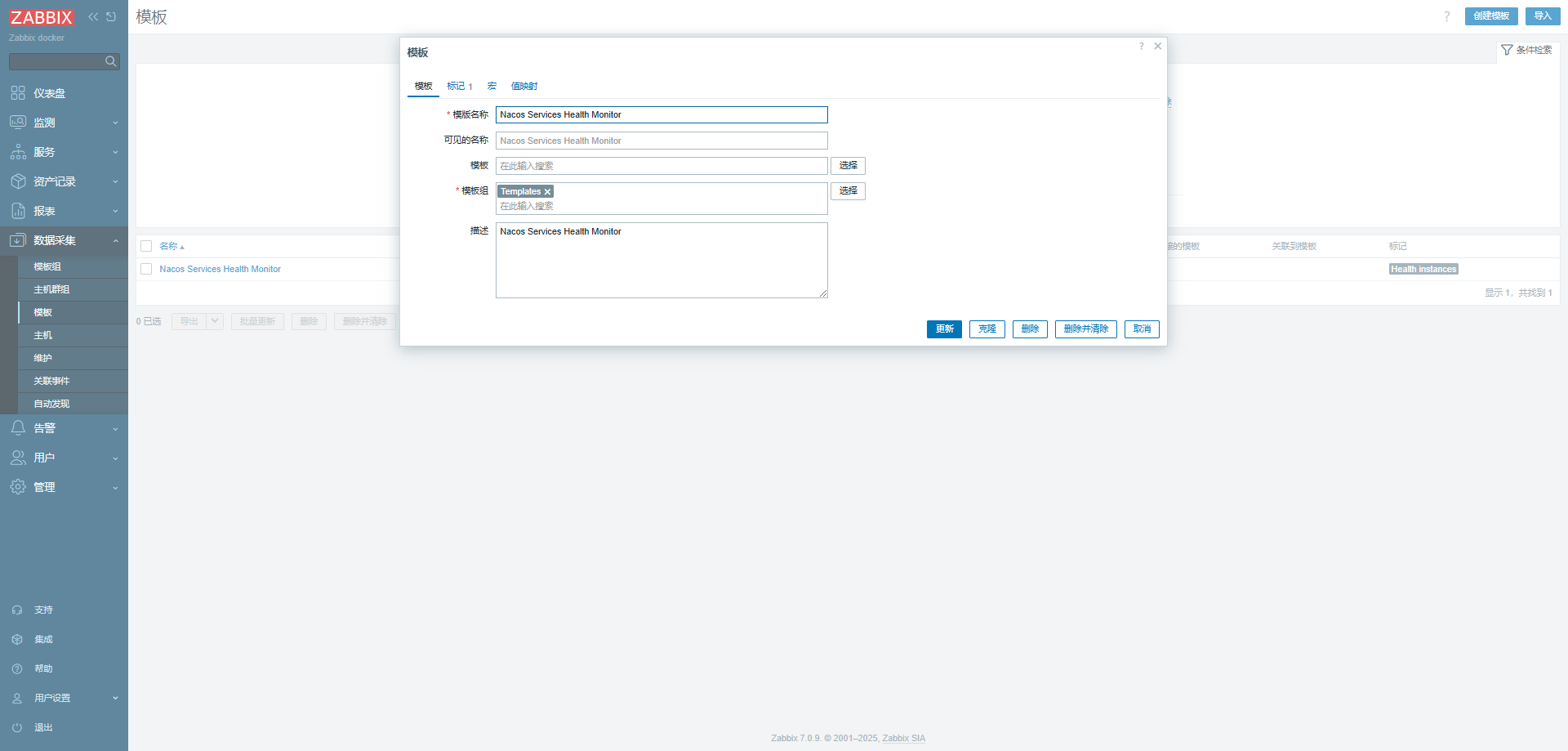Viewport: 1568px width, 751px height.
Task: Sort by 名称 column header
Action: tap(171, 246)
